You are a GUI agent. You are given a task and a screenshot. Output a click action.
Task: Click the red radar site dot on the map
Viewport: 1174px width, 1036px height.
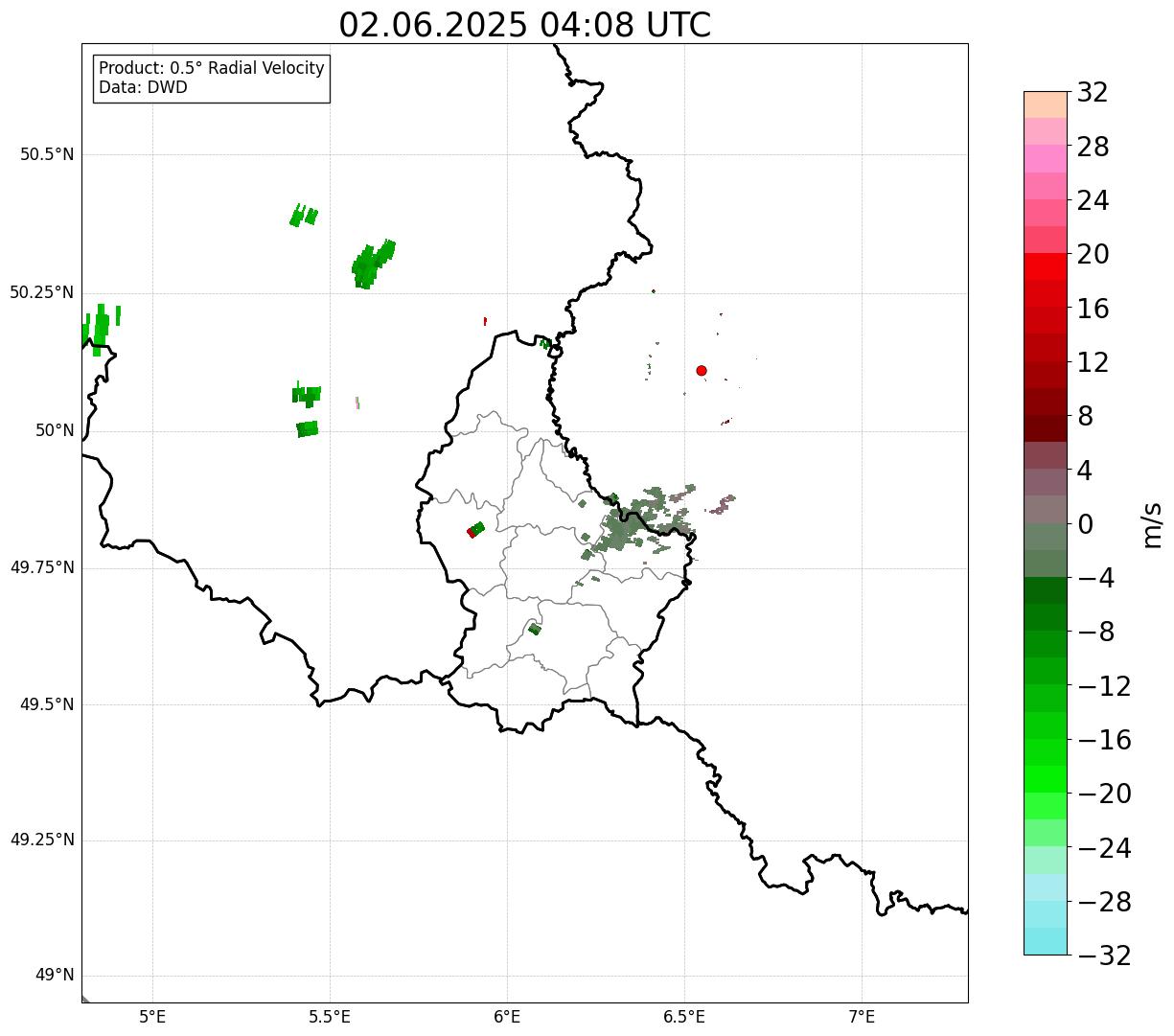click(702, 370)
